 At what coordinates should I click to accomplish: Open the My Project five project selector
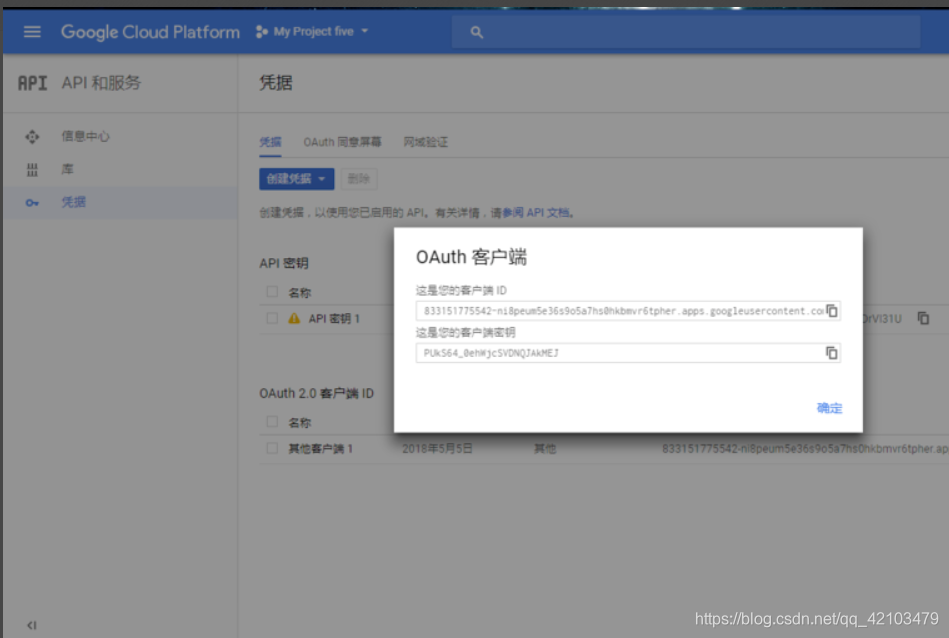click(311, 31)
